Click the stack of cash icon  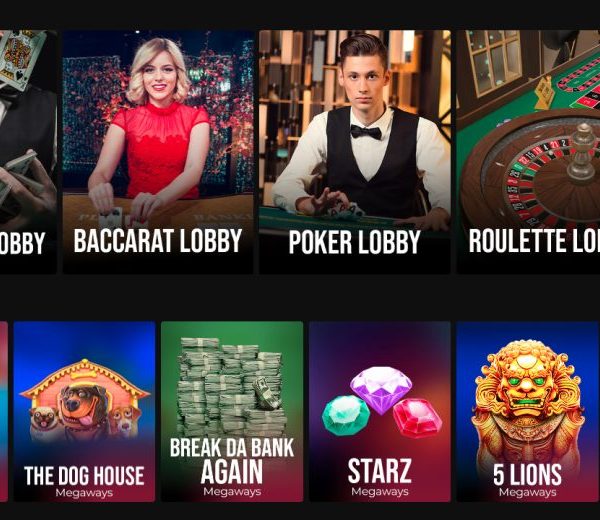click(233, 386)
